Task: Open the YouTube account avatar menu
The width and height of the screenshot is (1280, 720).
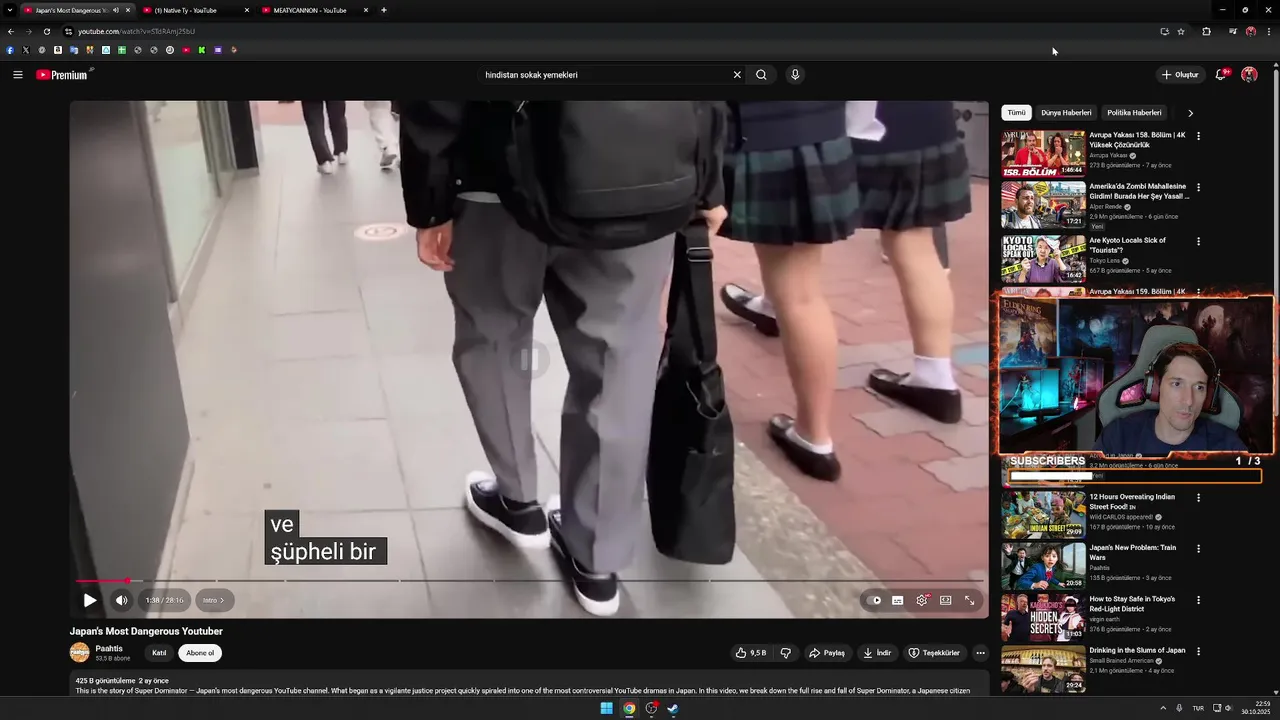Action: click(x=1249, y=75)
